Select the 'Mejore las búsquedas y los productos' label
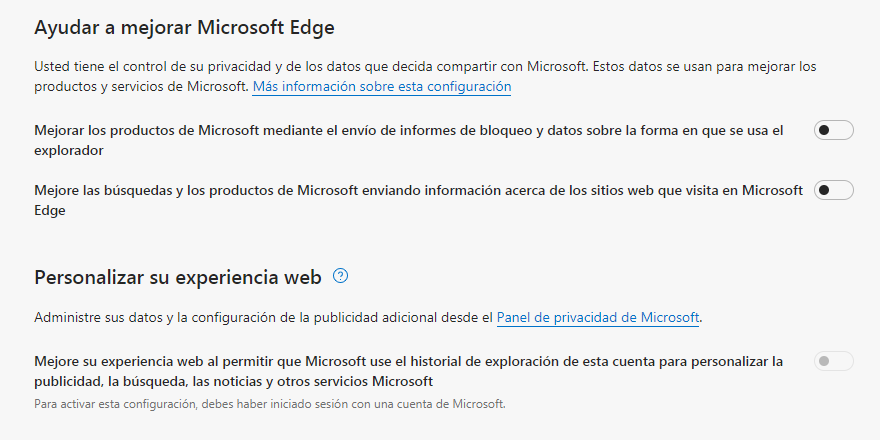880x440 pixels. pyautogui.click(x=419, y=200)
